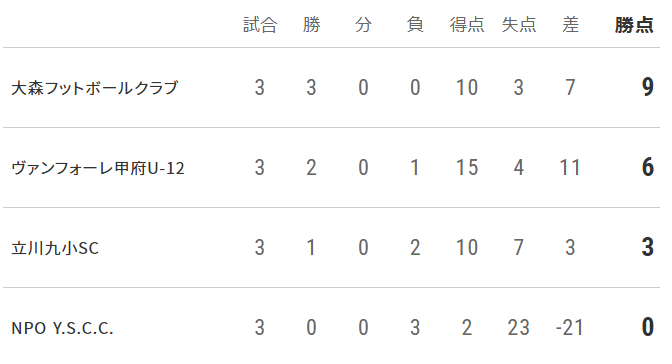Choose the NPO Y.S.C.C. team name
This screenshot has width=672, height=364.
(62, 328)
